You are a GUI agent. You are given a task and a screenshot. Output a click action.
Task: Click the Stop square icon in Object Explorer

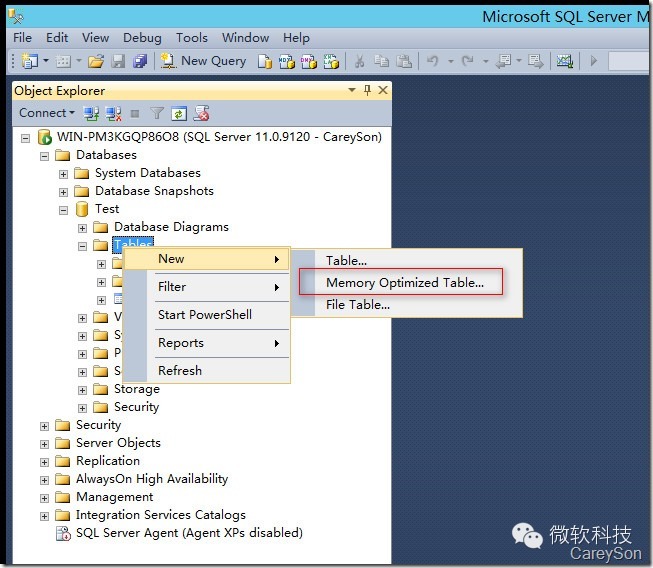(135, 114)
